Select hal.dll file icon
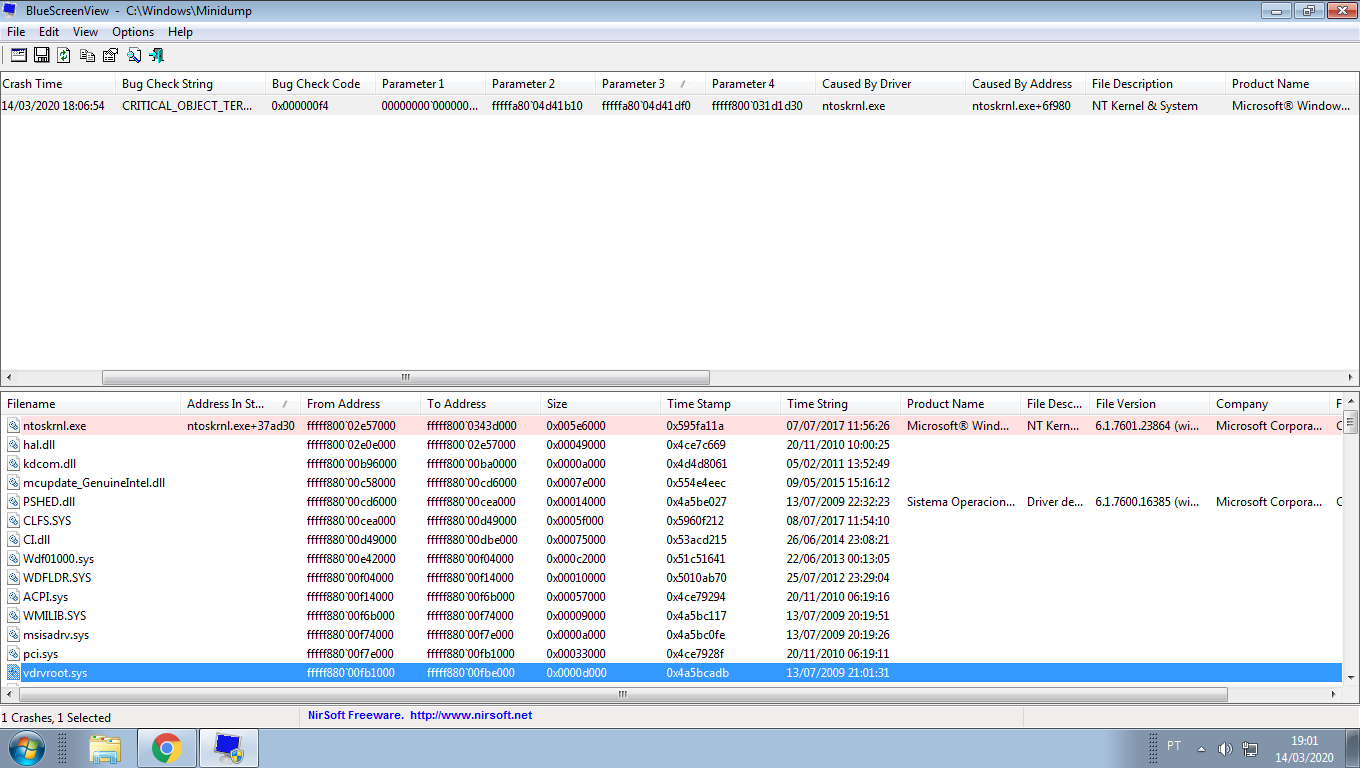Screen dimensions: 1360x768 (x=13, y=445)
